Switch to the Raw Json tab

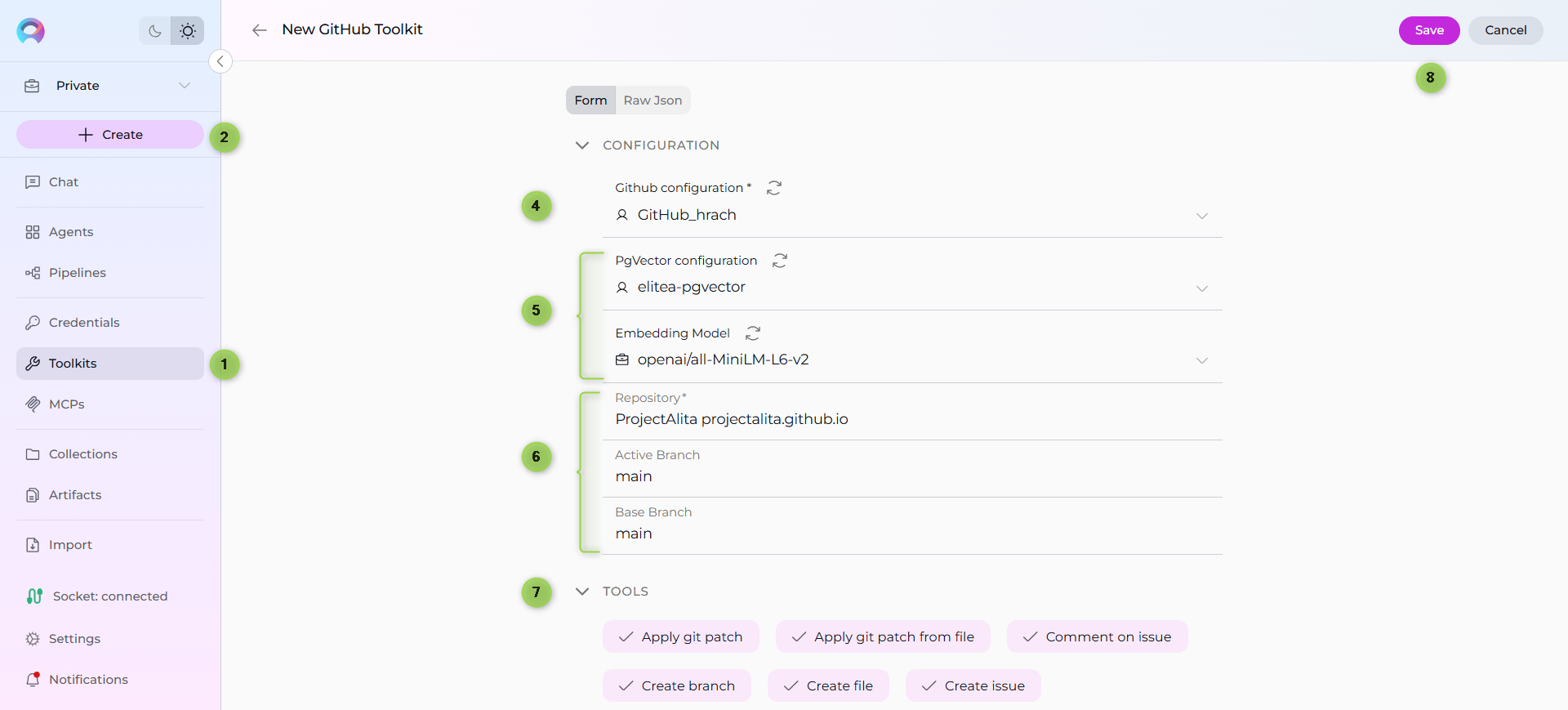tap(653, 100)
